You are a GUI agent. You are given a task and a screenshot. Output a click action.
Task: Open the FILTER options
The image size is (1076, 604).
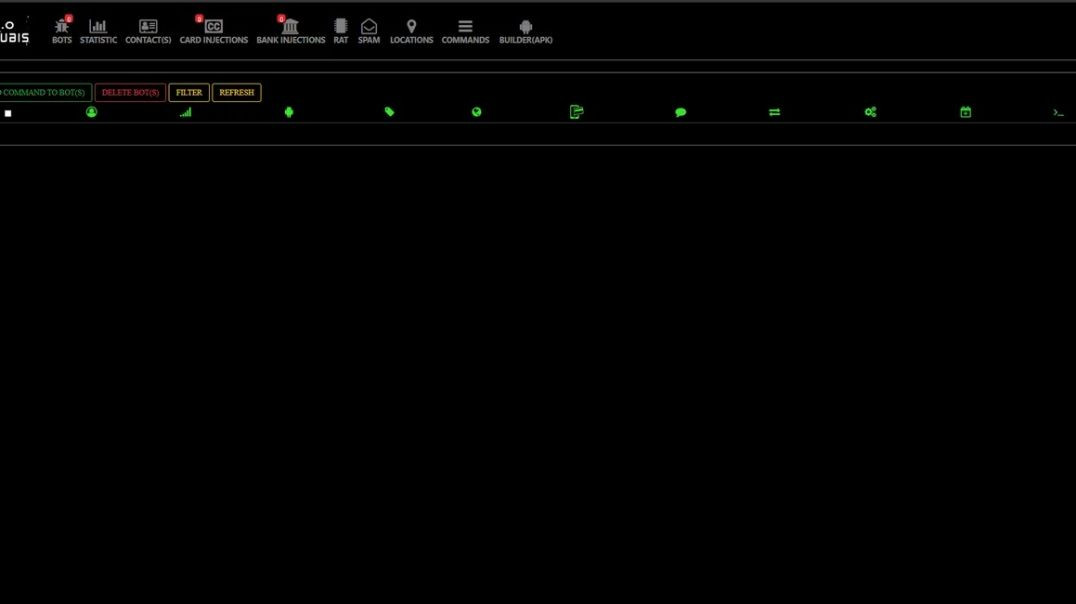(188, 92)
